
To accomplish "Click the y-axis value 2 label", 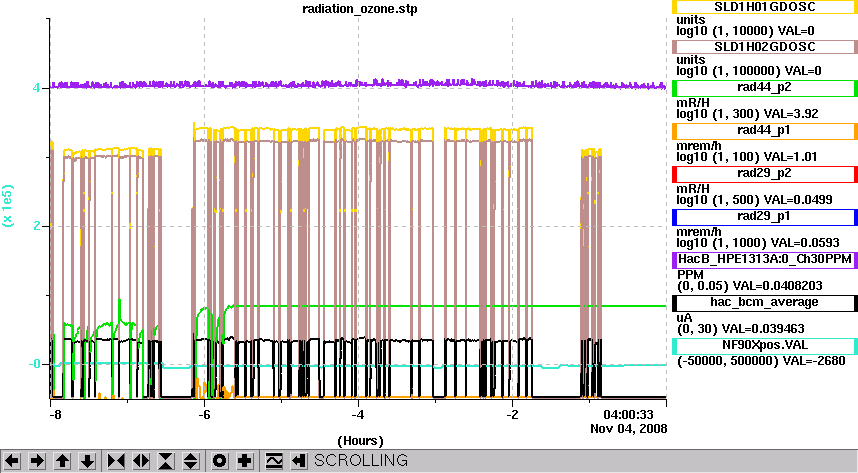I will click(36, 226).
